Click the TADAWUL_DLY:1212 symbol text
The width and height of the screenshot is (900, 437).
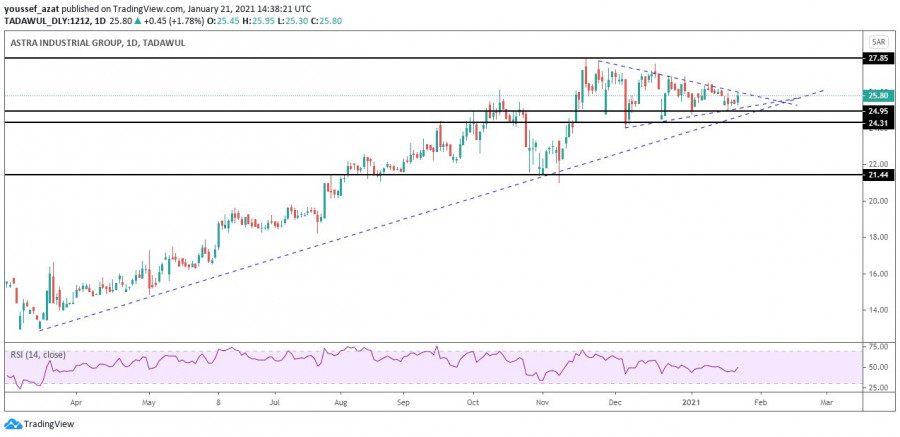(40, 19)
